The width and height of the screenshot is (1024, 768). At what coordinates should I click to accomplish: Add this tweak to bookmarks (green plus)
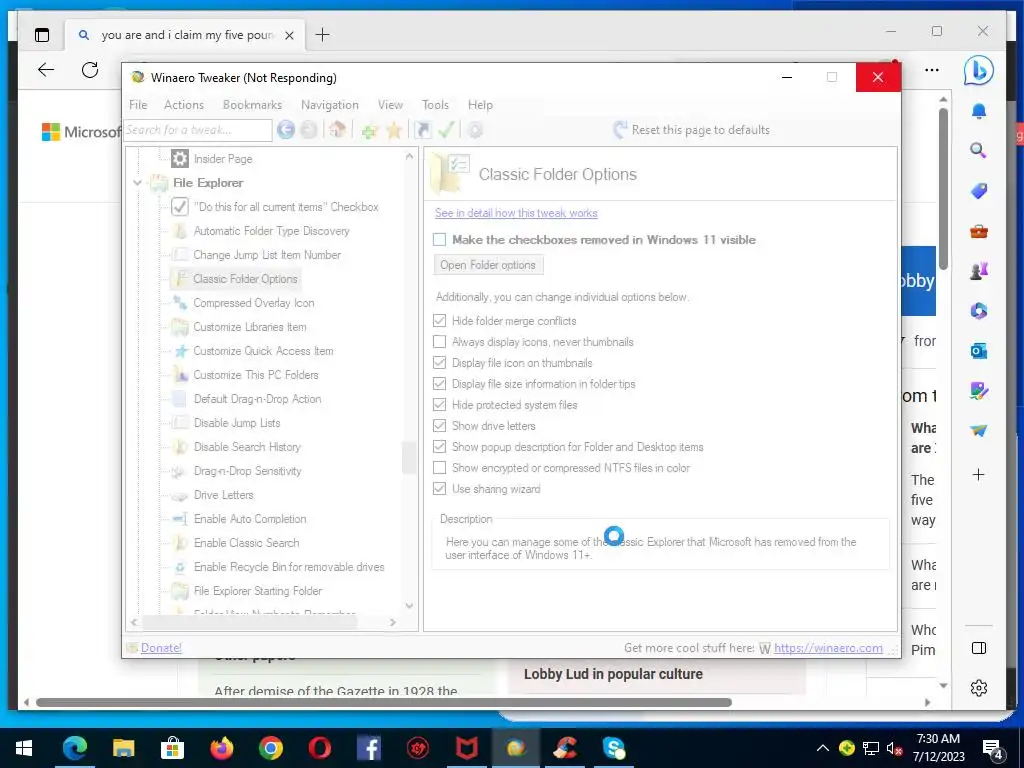tap(370, 131)
